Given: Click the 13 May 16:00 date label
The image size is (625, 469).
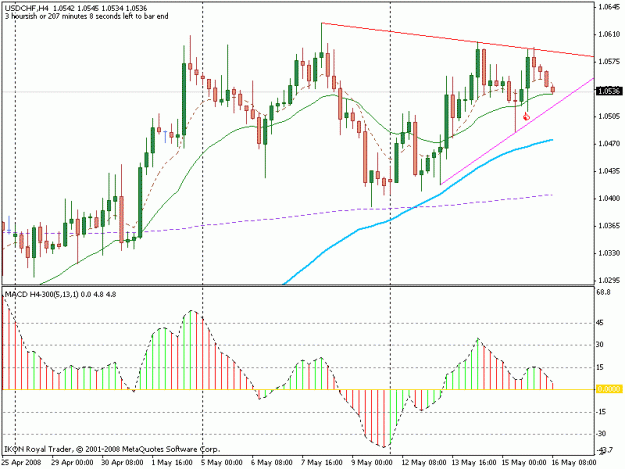Looking at the screenshot, I should pos(474,462).
